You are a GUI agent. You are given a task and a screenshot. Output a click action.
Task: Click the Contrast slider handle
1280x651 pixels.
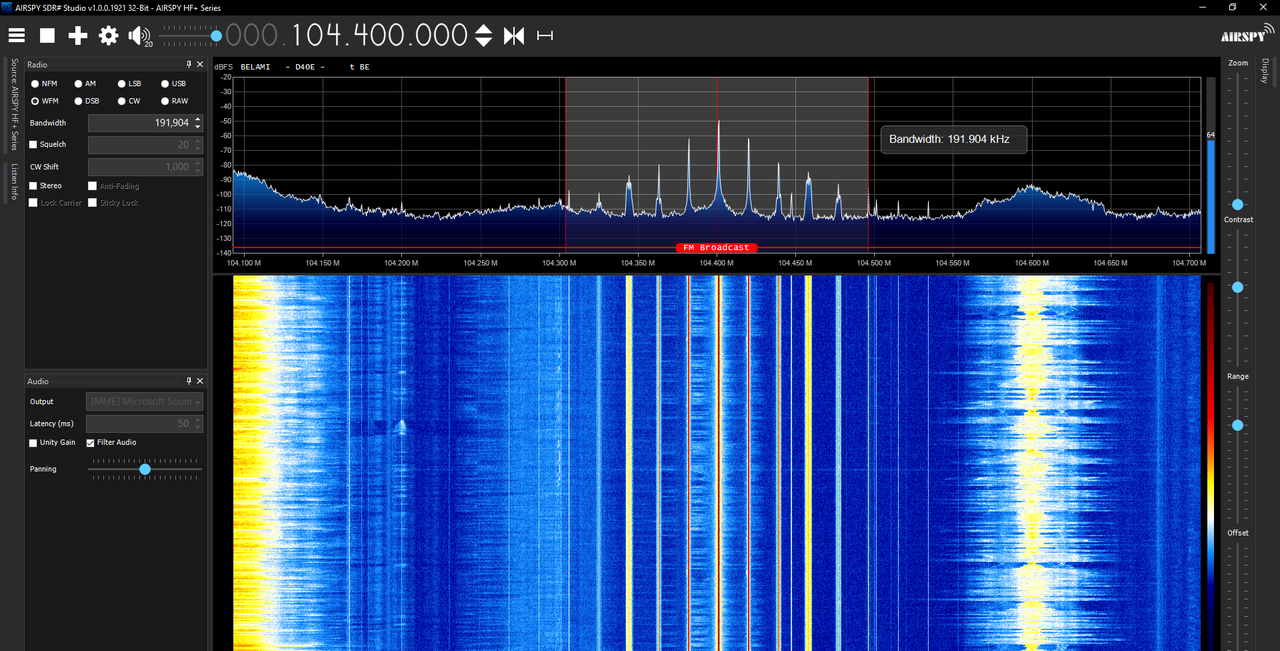[1238, 287]
